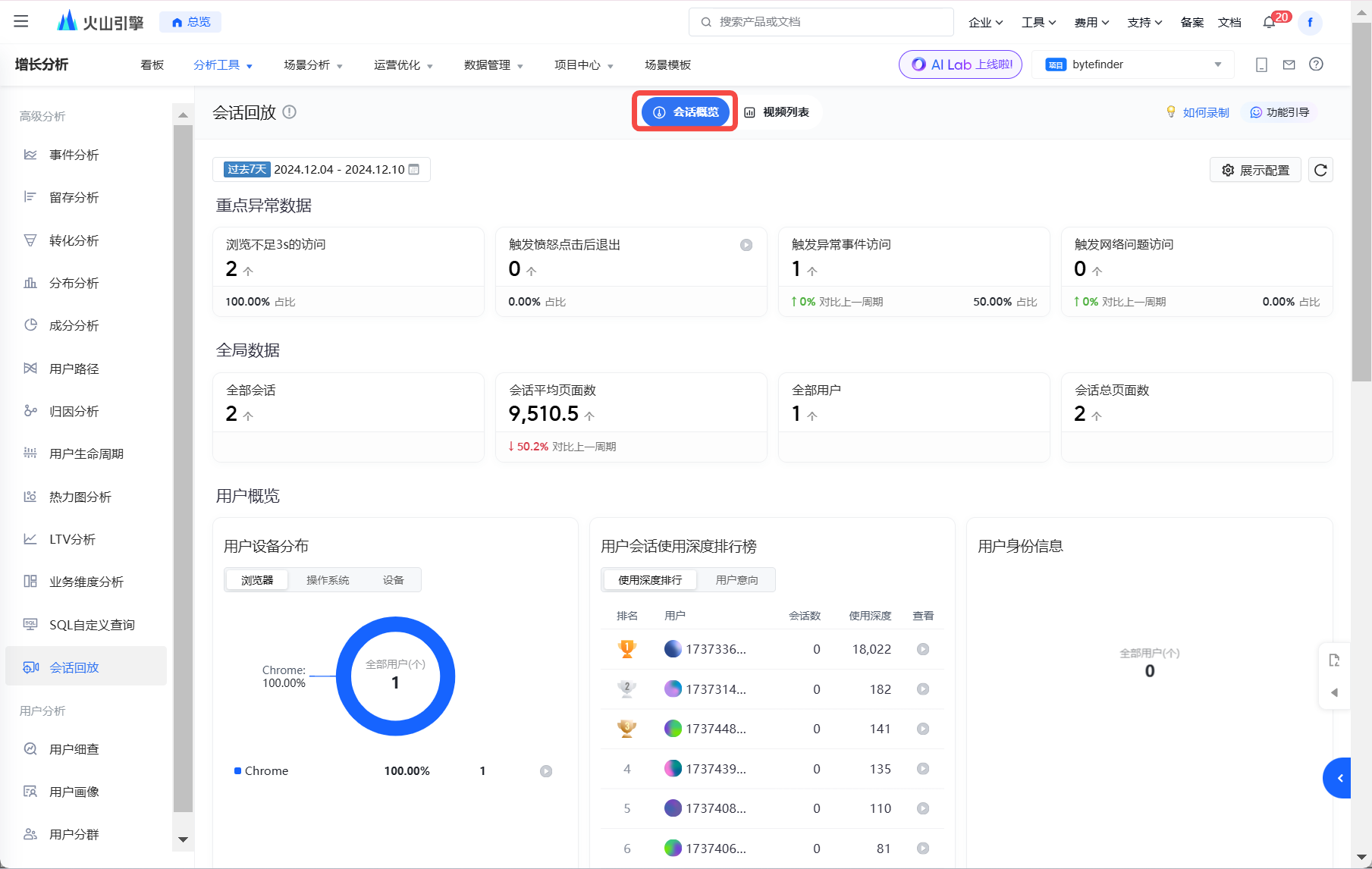Expand the 运营优化 dropdown menu
Screen dimensions: 1372x869
click(x=403, y=65)
